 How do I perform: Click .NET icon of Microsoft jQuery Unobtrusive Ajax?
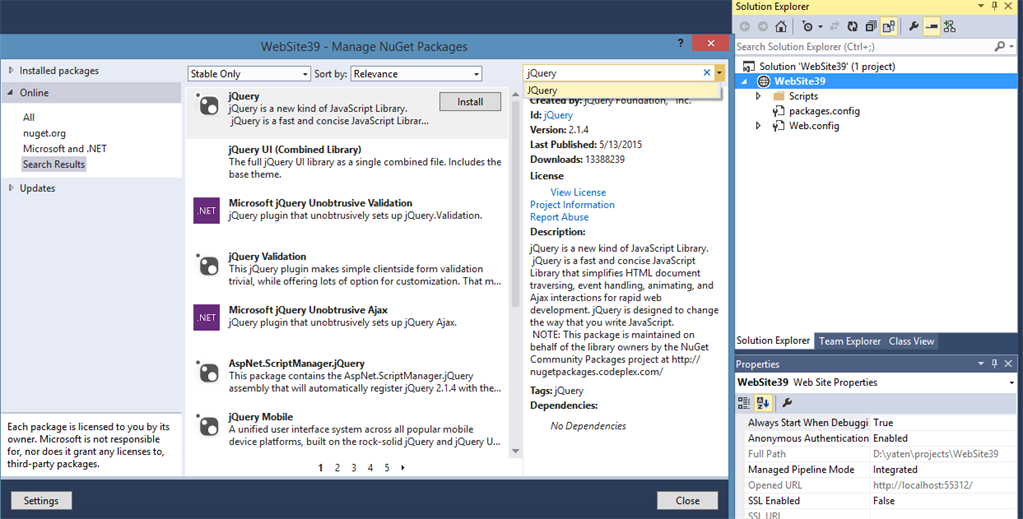207,317
